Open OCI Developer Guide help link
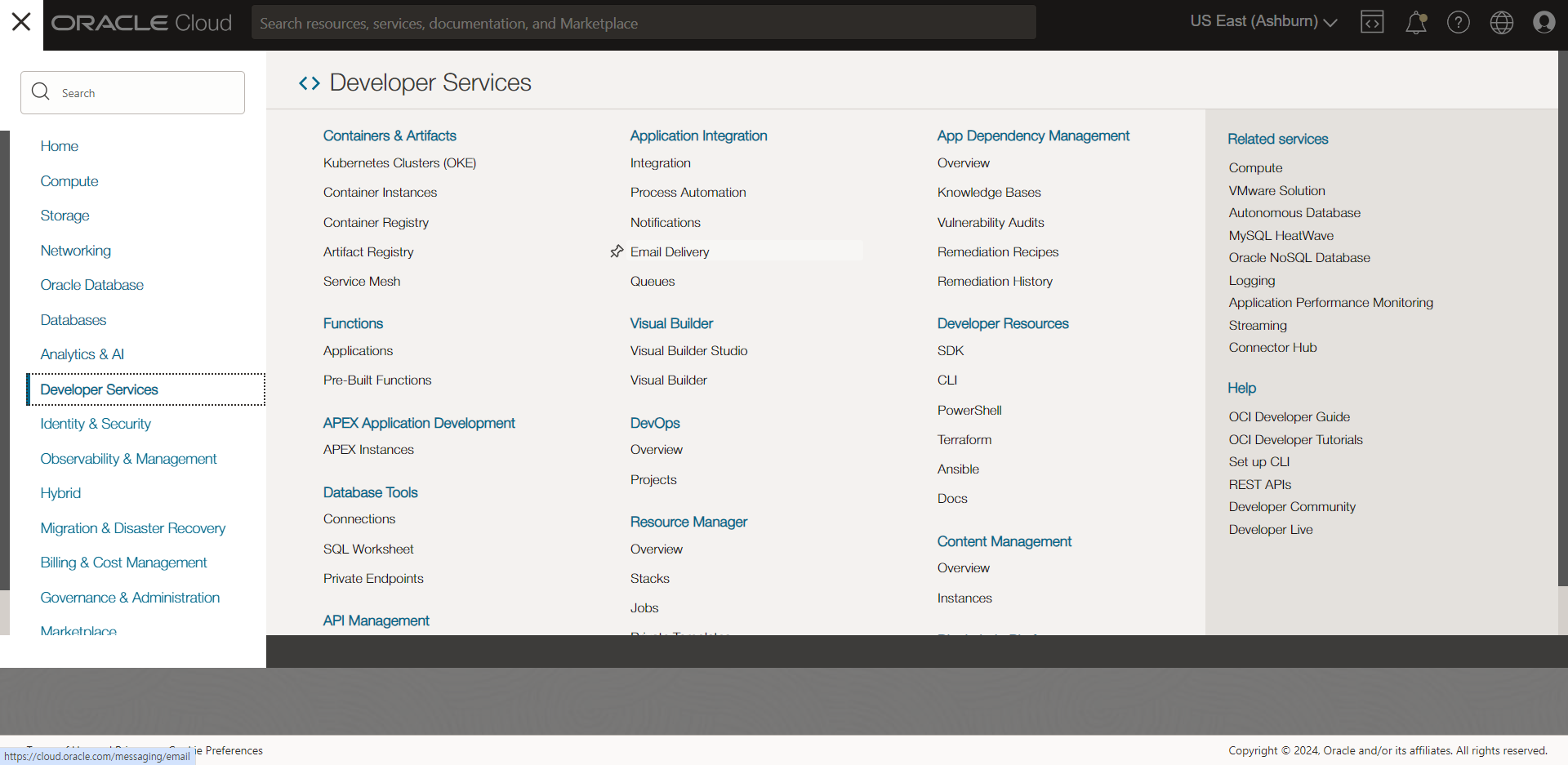1568x765 pixels. point(1290,416)
